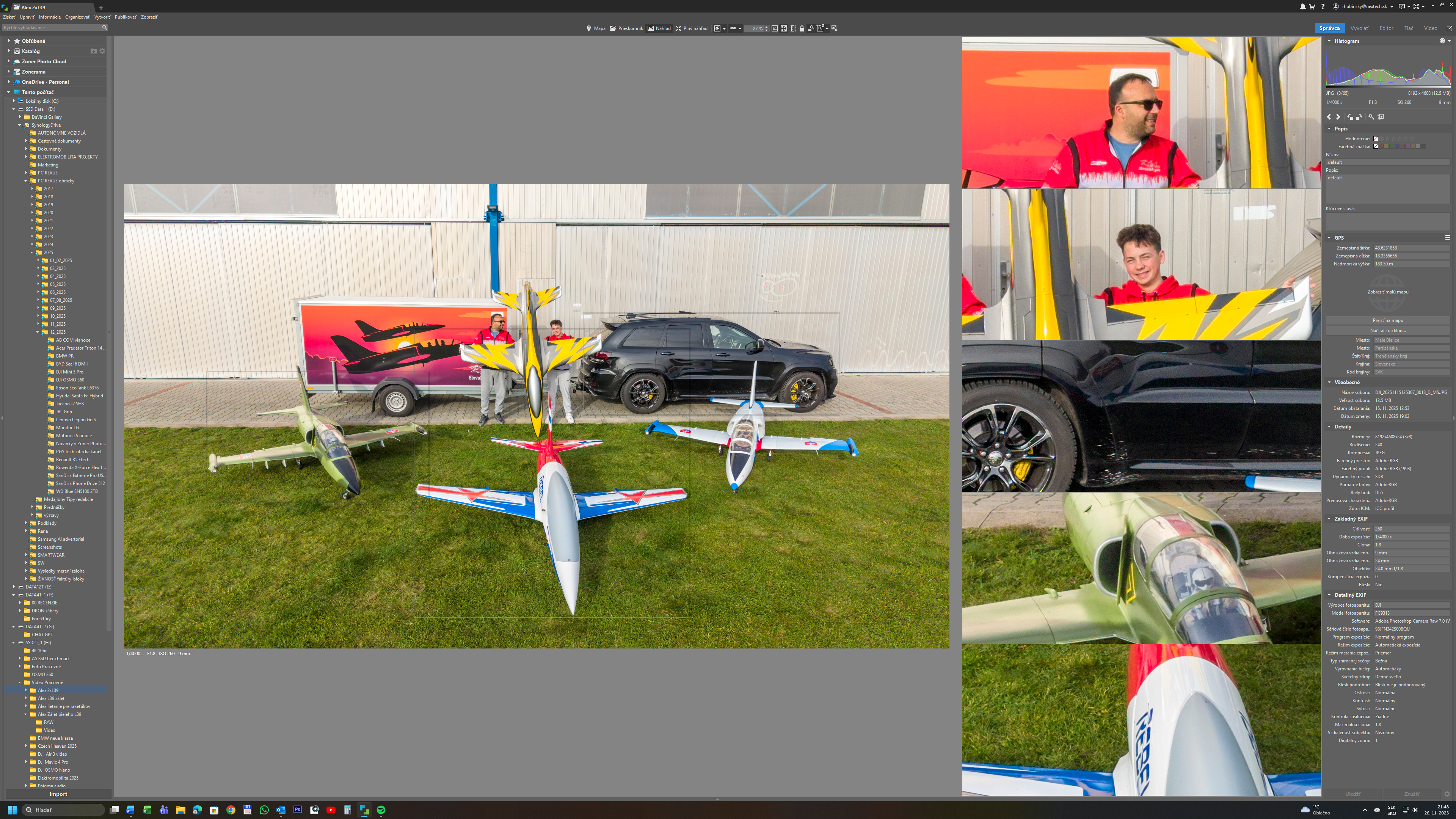Image resolution: width=1456 pixels, height=819 pixels.
Task: Open the HDR dropdown
Action: coord(735,28)
